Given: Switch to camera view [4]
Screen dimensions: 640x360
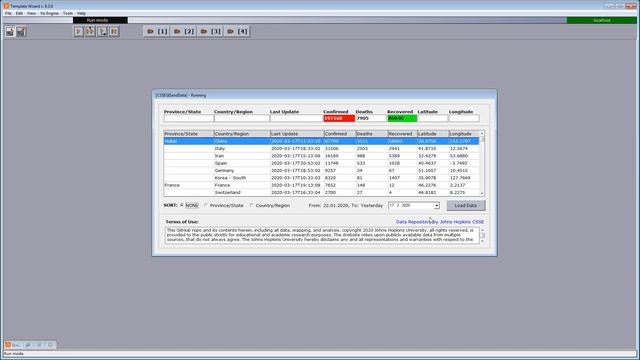Looking at the screenshot, I should tap(237, 31).
